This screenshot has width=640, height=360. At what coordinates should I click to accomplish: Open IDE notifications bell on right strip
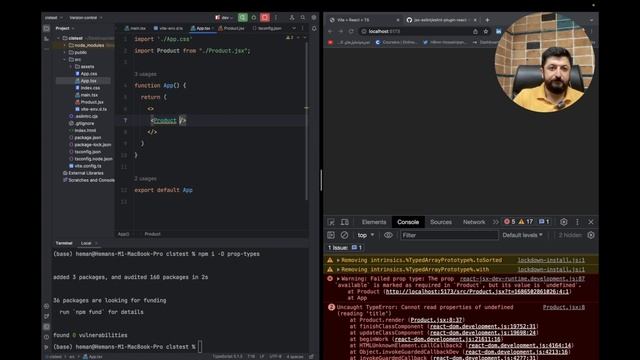314,29
